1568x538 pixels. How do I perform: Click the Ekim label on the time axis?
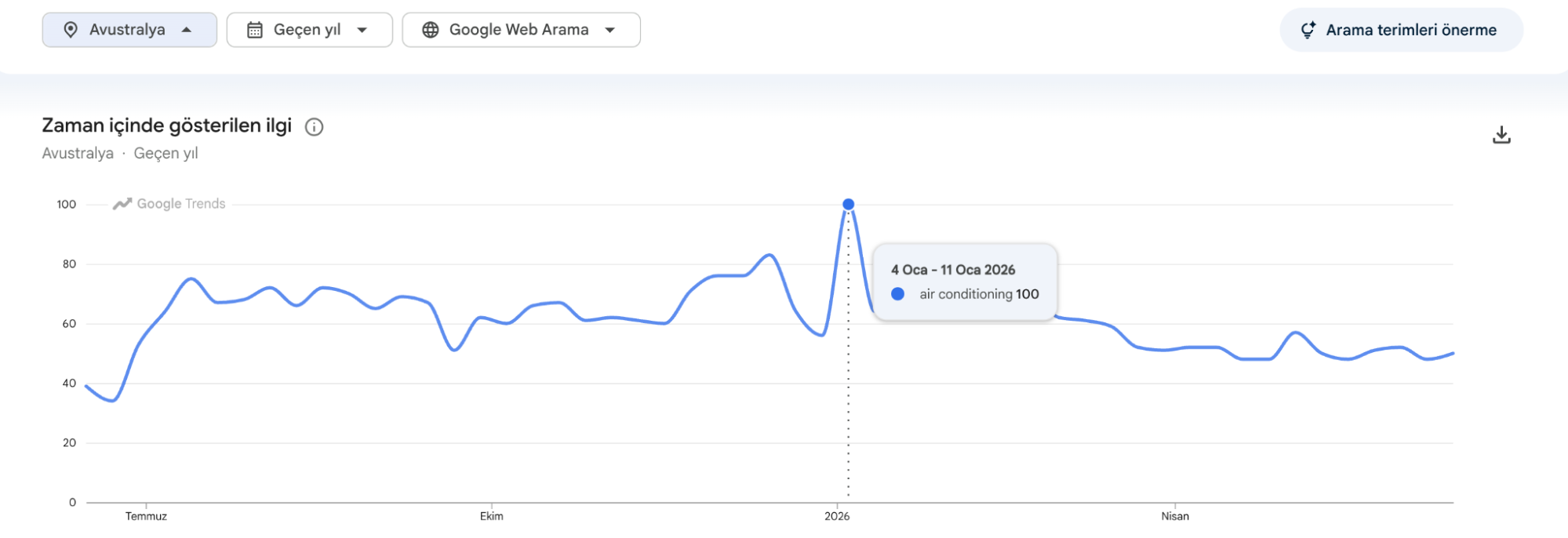[x=492, y=516]
